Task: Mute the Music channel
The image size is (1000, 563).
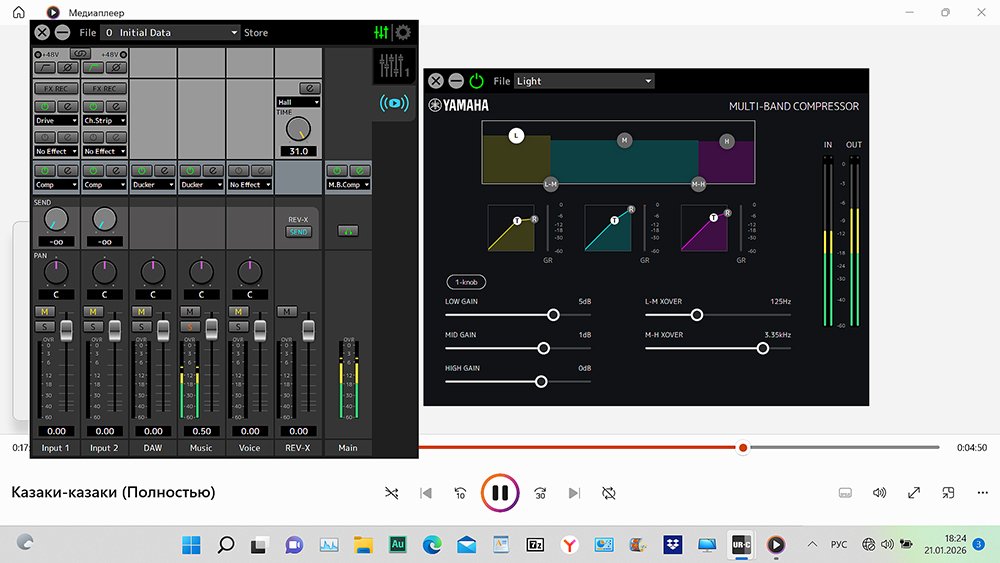Action: (189, 312)
